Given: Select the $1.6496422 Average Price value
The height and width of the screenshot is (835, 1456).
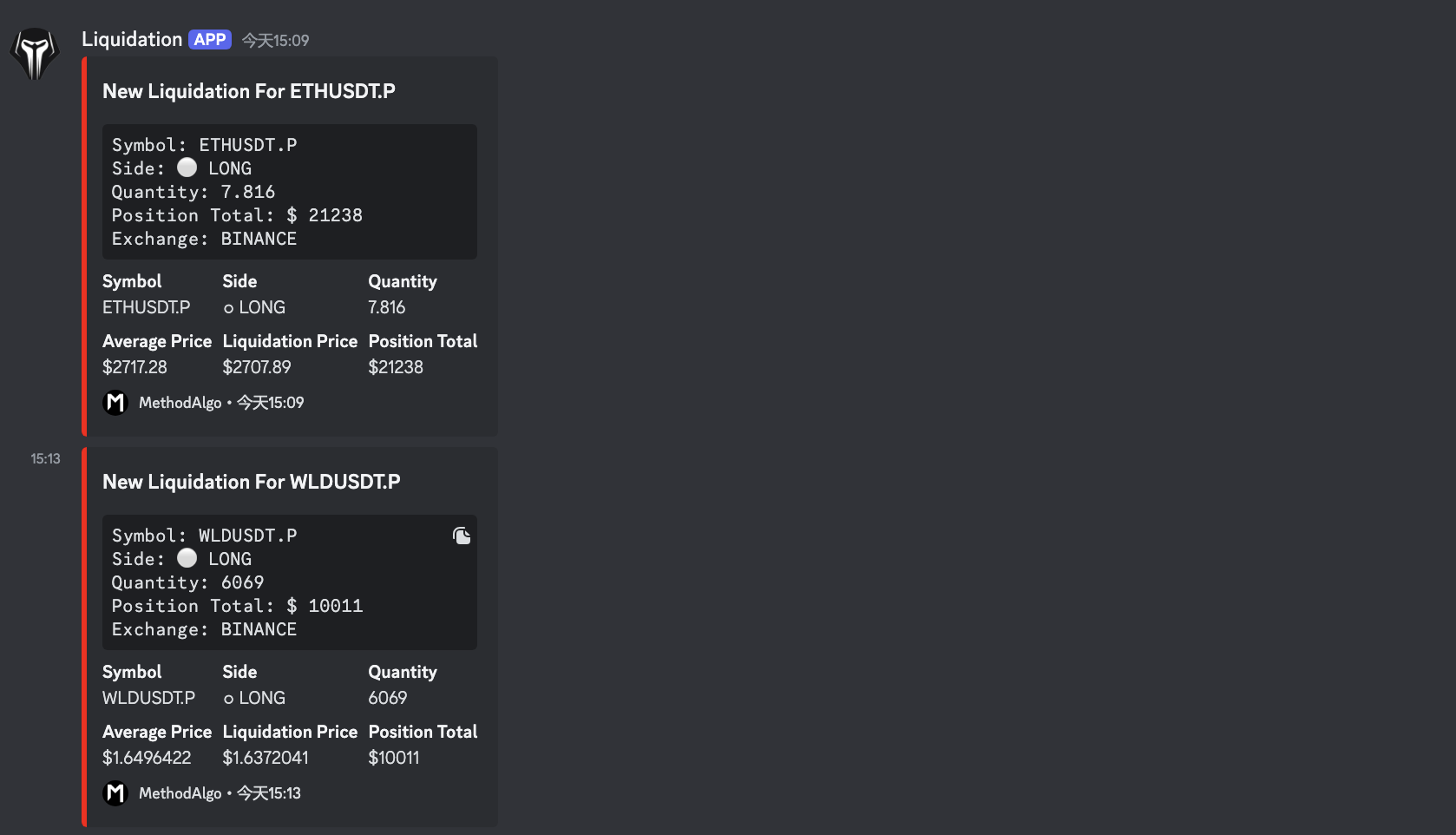Looking at the screenshot, I should tap(147, 758).
